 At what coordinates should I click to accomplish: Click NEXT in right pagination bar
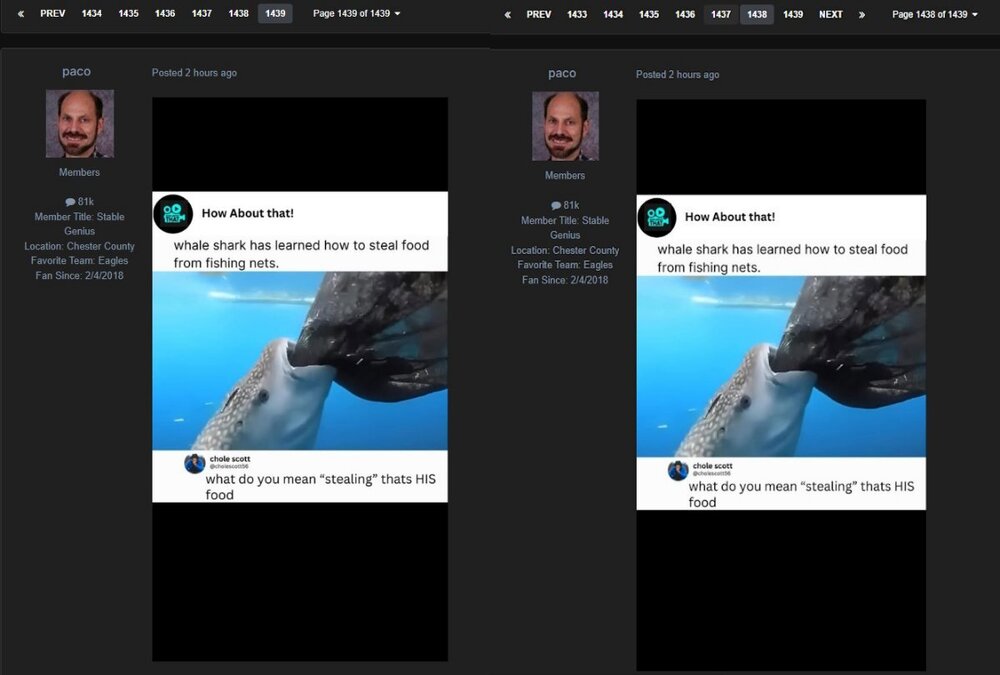[x=830, y=14]
